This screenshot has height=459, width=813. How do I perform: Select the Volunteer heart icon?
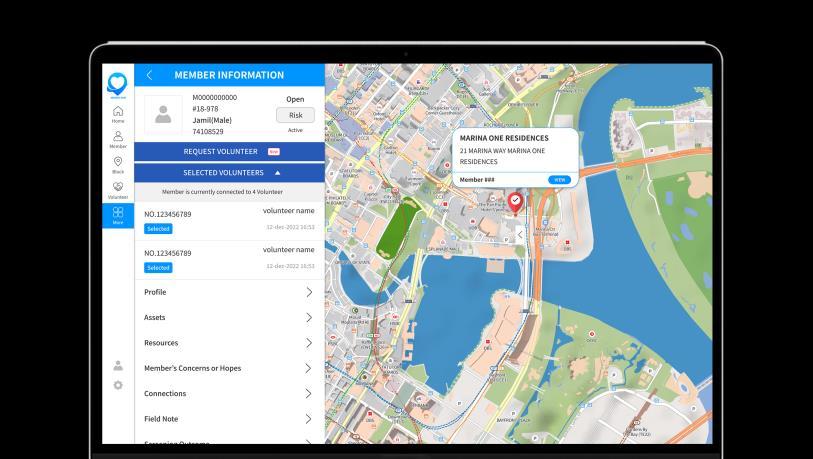pos(118,190)
